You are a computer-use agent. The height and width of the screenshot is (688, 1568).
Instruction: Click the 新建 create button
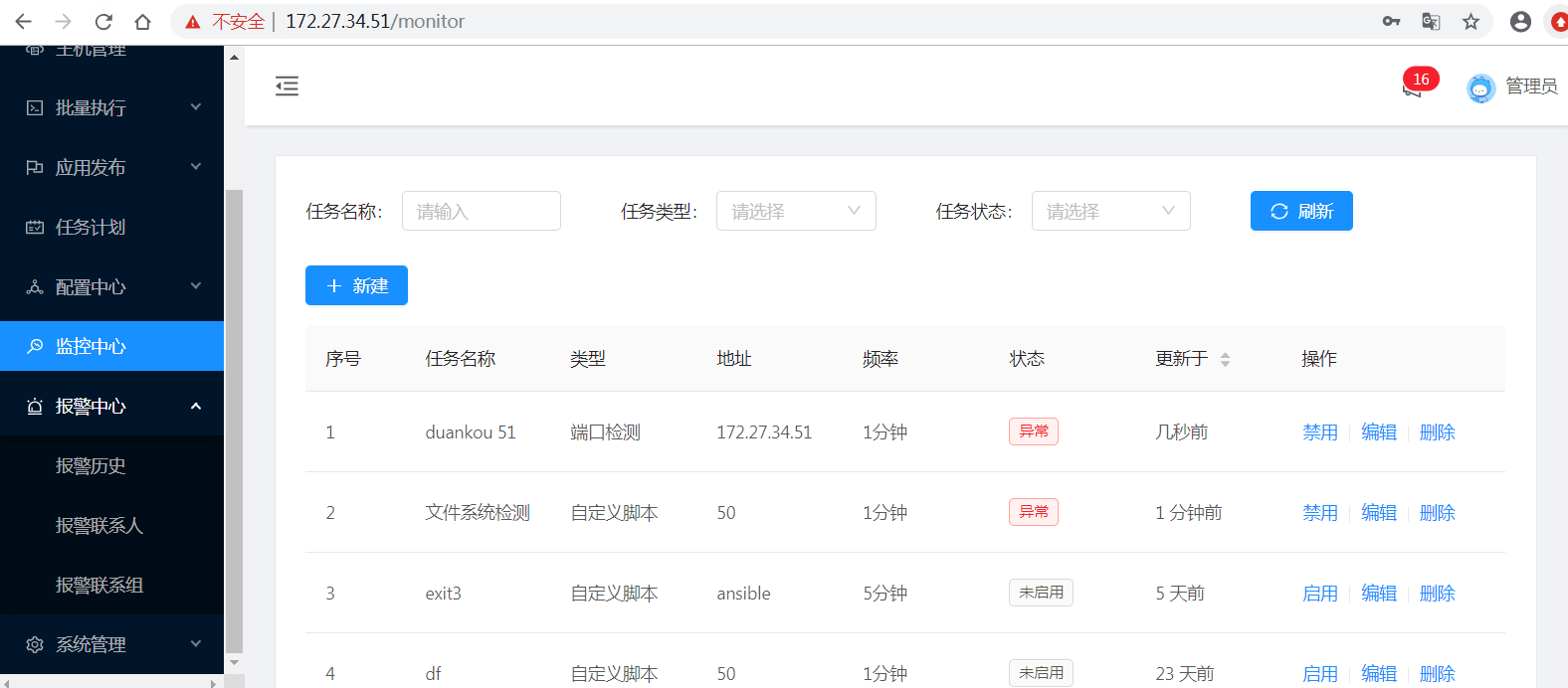[x=356, y=285]
